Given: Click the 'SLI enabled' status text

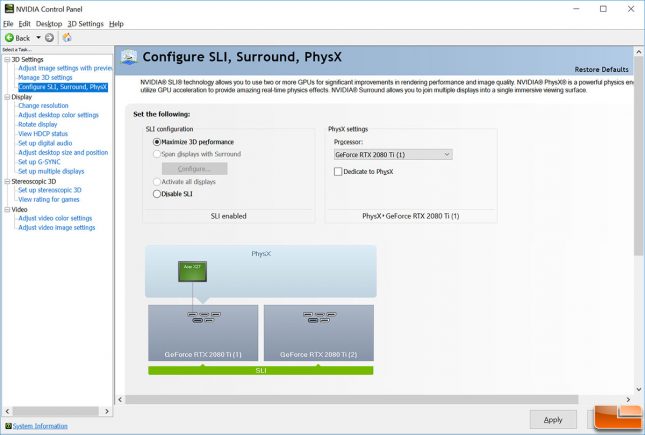Looking at the screenshot, I should pos(229,216).
